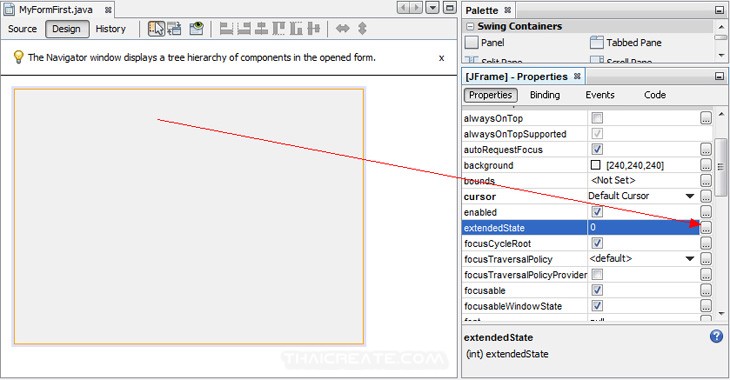Screen dimensions: 730x380
Task: Activate the Connection Mode toolbar icon
Action: click(x=175, y=29)
